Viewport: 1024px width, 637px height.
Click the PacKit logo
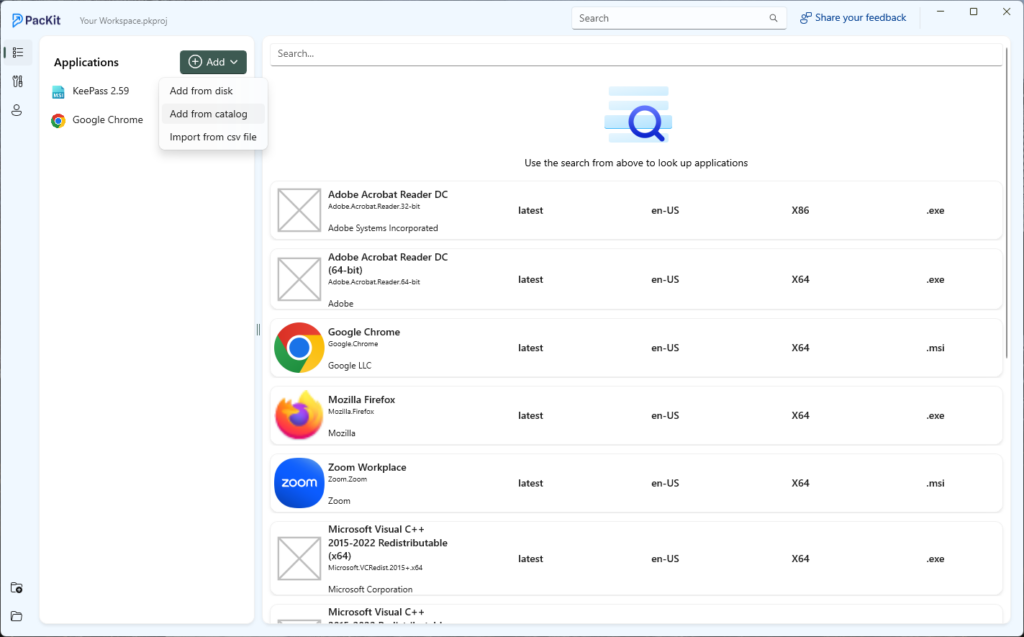38,18
